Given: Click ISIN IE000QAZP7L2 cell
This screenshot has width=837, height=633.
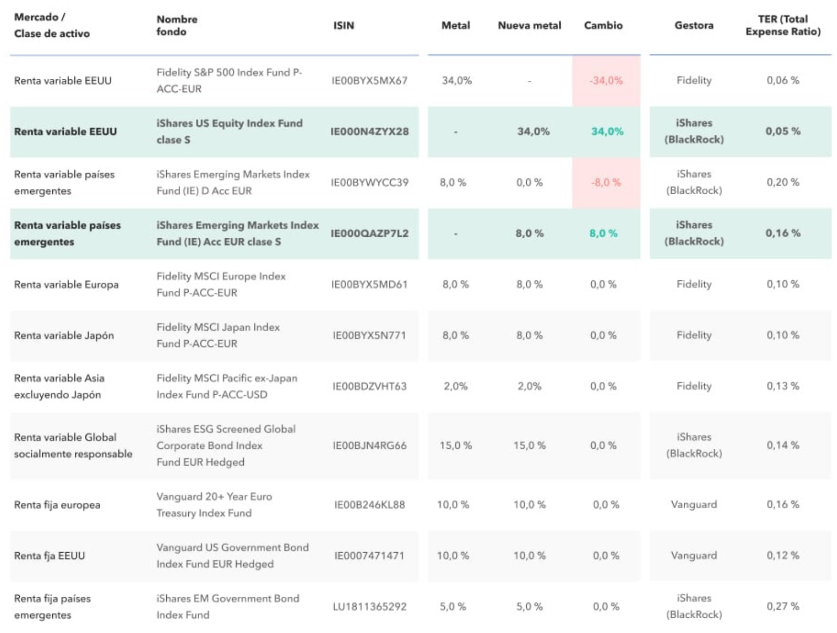Looking at the screenshot, I should point(369,234).
